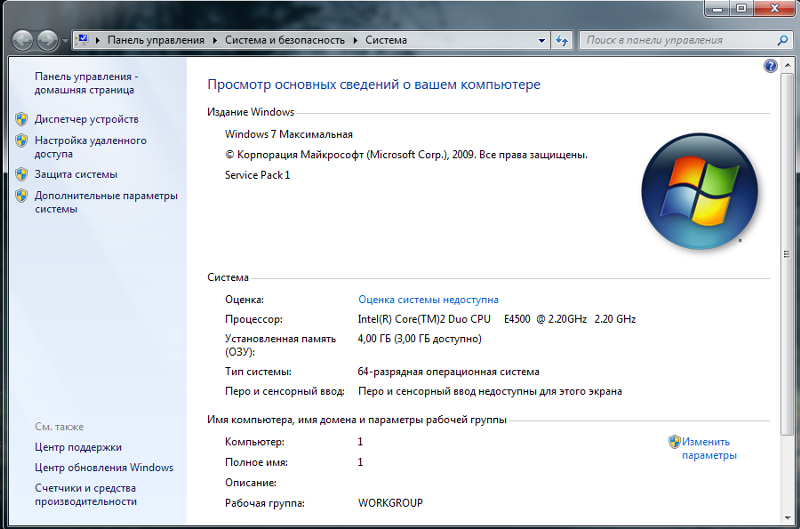Click the shield icon beside Диспетчер устройств
The height and width of the screenshot is (529, 800).
(21, 119)
